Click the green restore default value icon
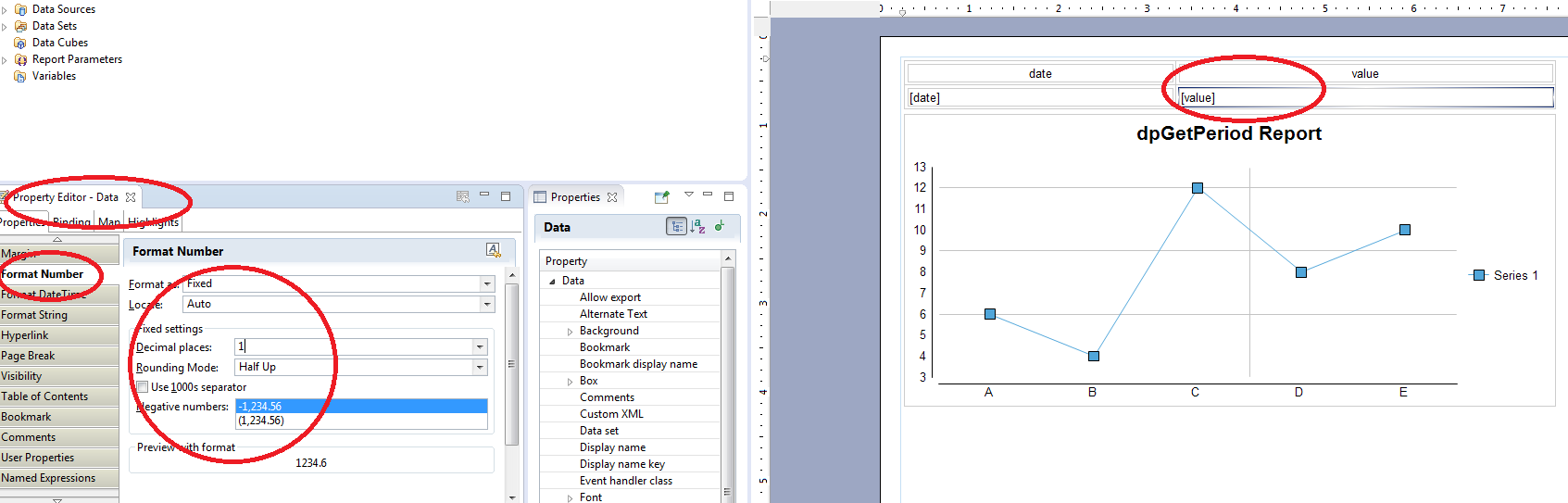 click(x=720, y=226)
